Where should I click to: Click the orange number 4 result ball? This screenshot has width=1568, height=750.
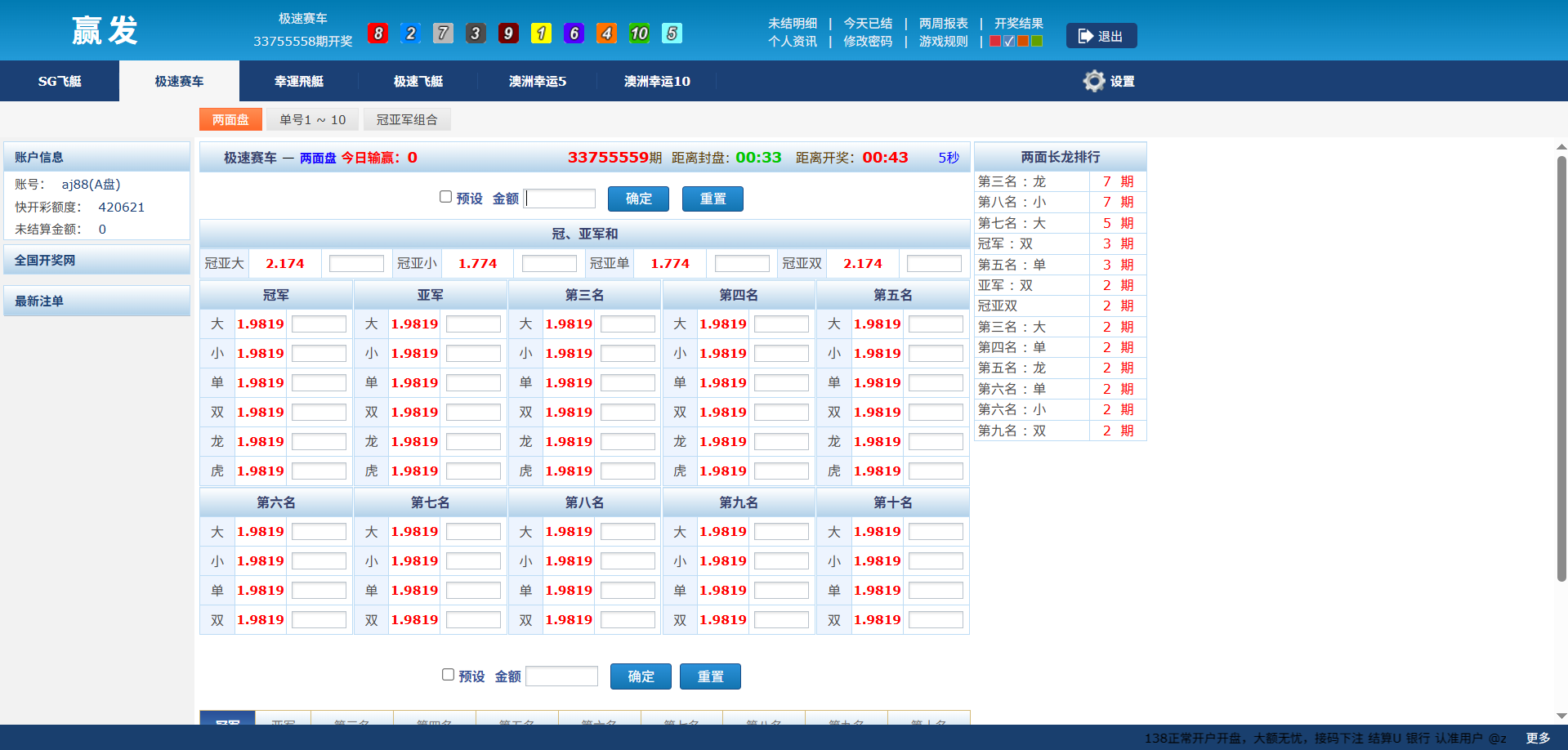[606, 33]
